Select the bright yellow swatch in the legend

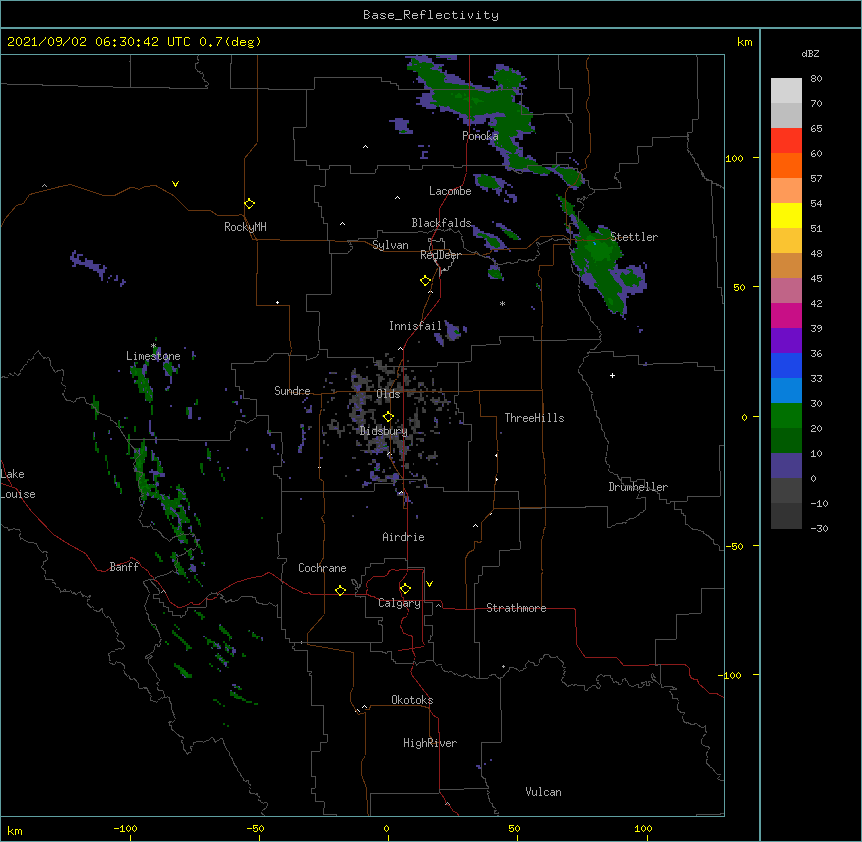pyautogui.click(x=786, y=215)
